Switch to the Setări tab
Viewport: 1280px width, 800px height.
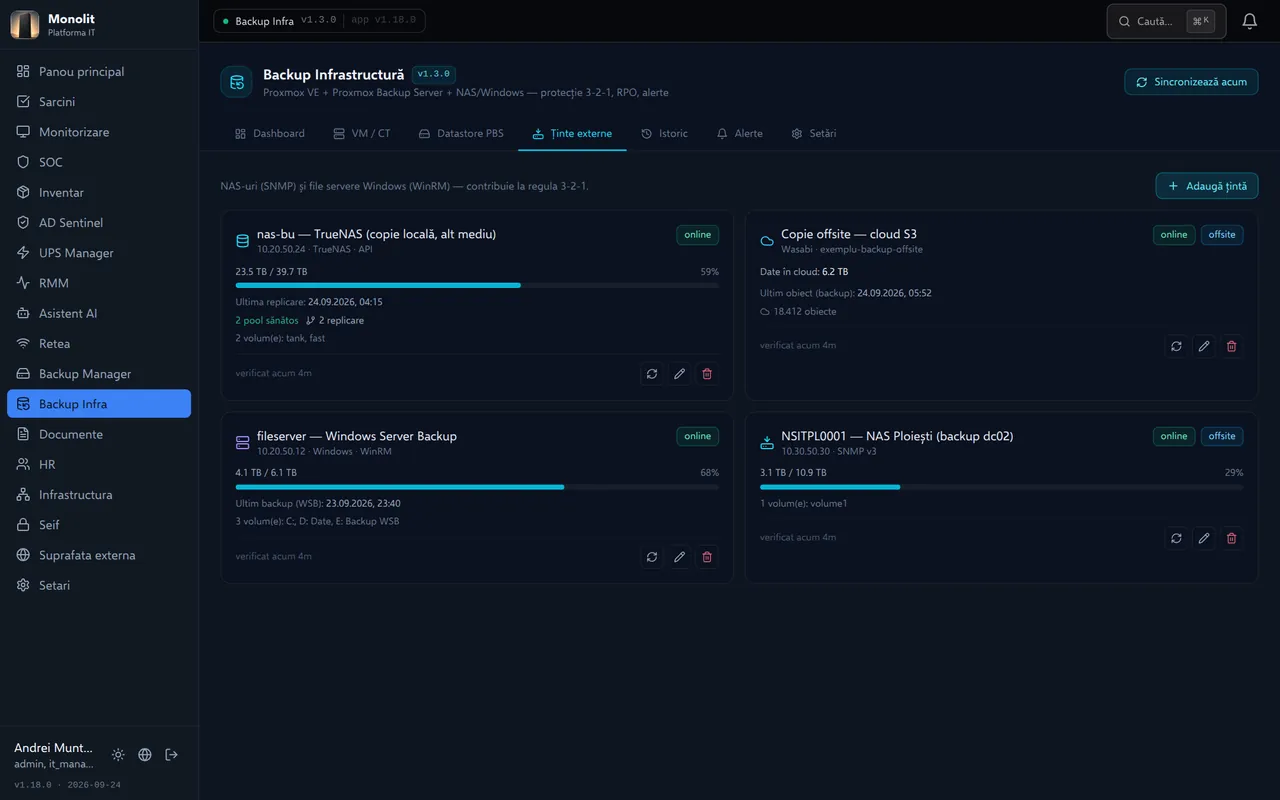[813, 134]
